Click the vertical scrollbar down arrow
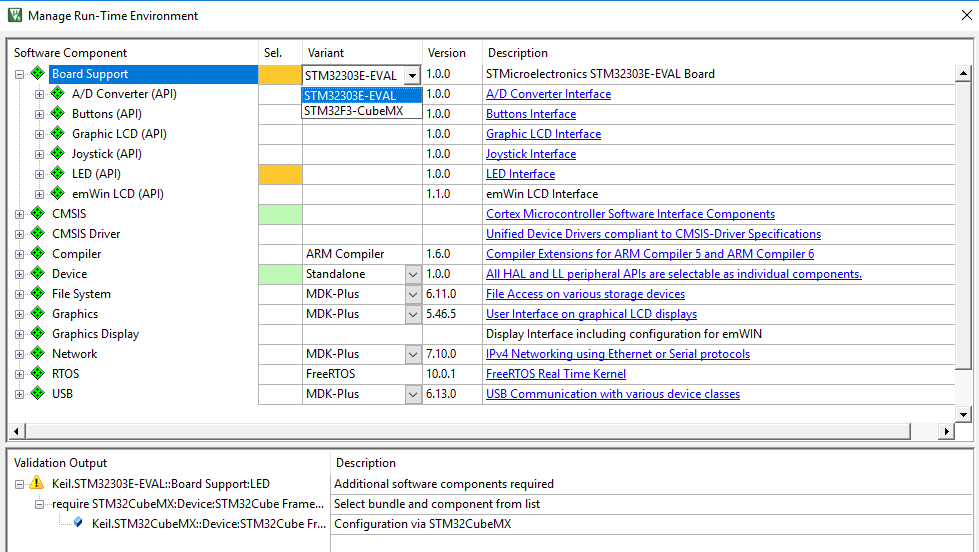Viewport: 979px width, 552px height. (x=963, y=414)
